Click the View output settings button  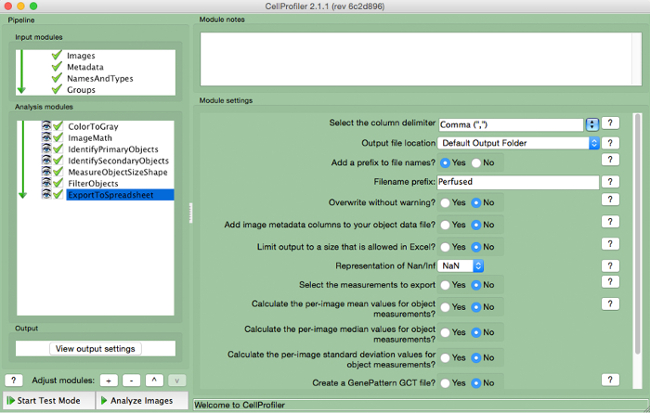coord(95,349)
